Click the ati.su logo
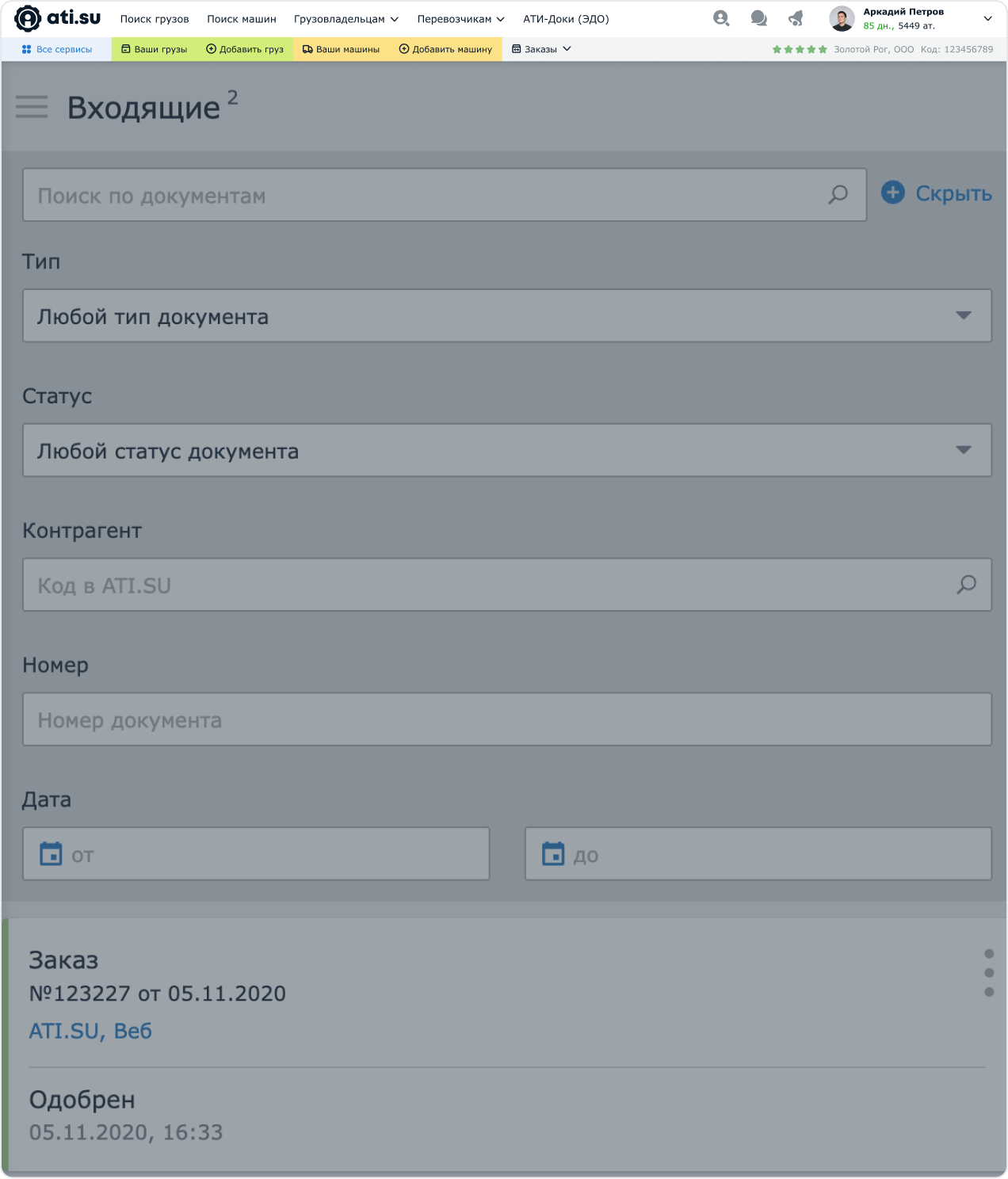The image size is (1008, 1179). tap(58, 18)
